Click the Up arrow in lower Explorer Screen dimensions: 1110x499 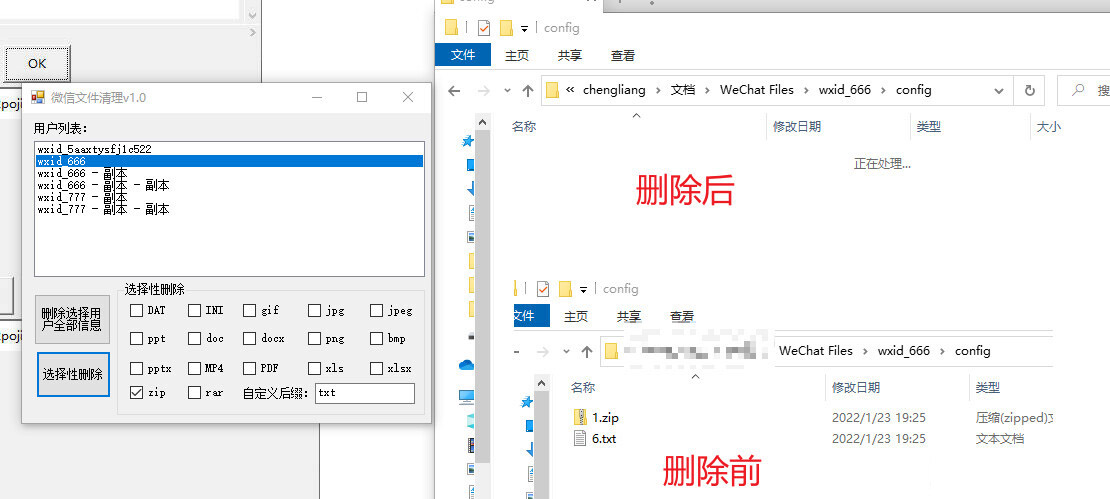coord(586,351)
